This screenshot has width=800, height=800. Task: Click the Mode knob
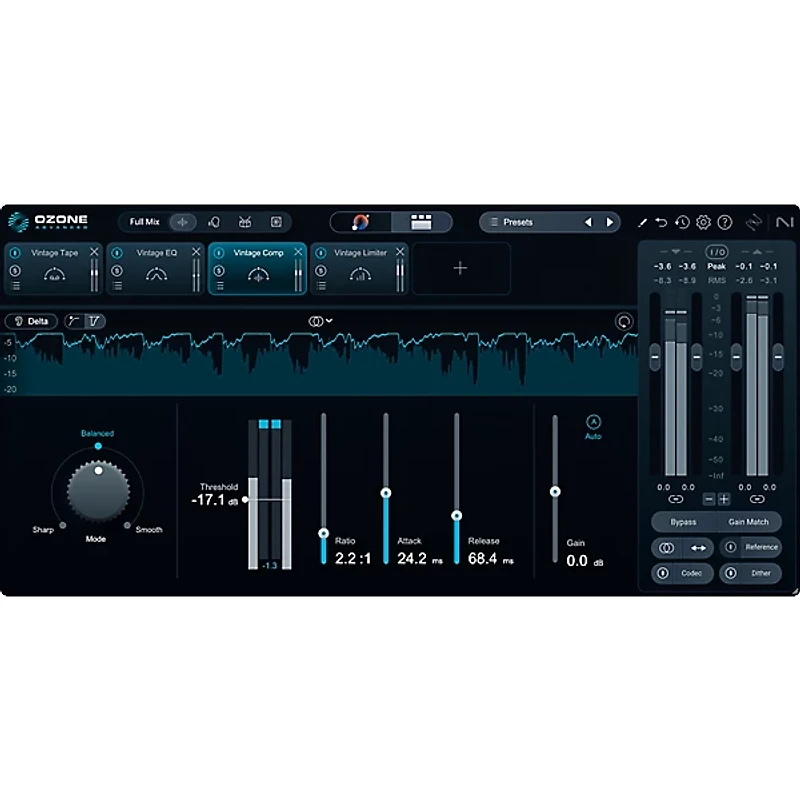(x=98, y=491)
